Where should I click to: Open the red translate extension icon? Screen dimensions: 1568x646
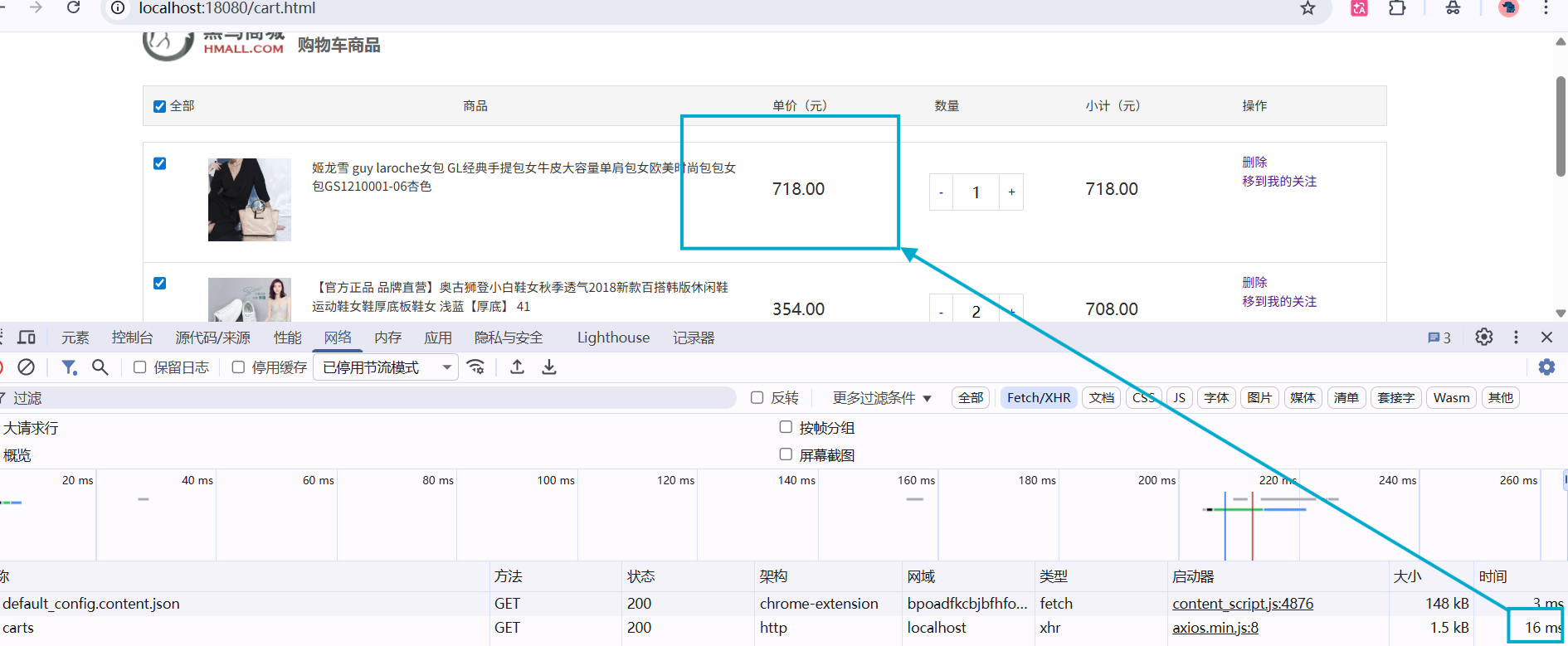tap(1359, 8)
